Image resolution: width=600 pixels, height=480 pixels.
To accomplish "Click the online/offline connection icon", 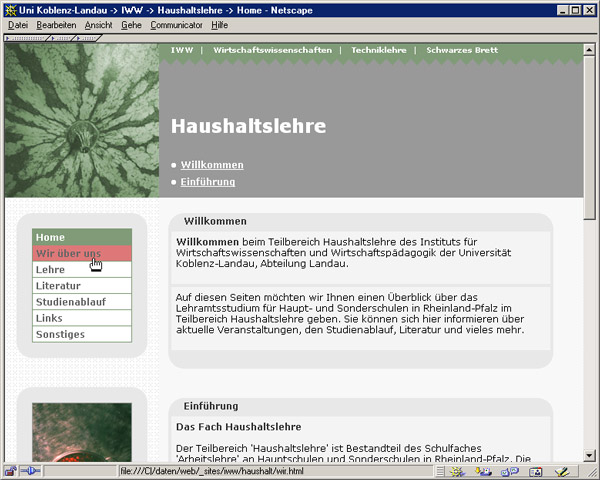I will tap(30, 471).
